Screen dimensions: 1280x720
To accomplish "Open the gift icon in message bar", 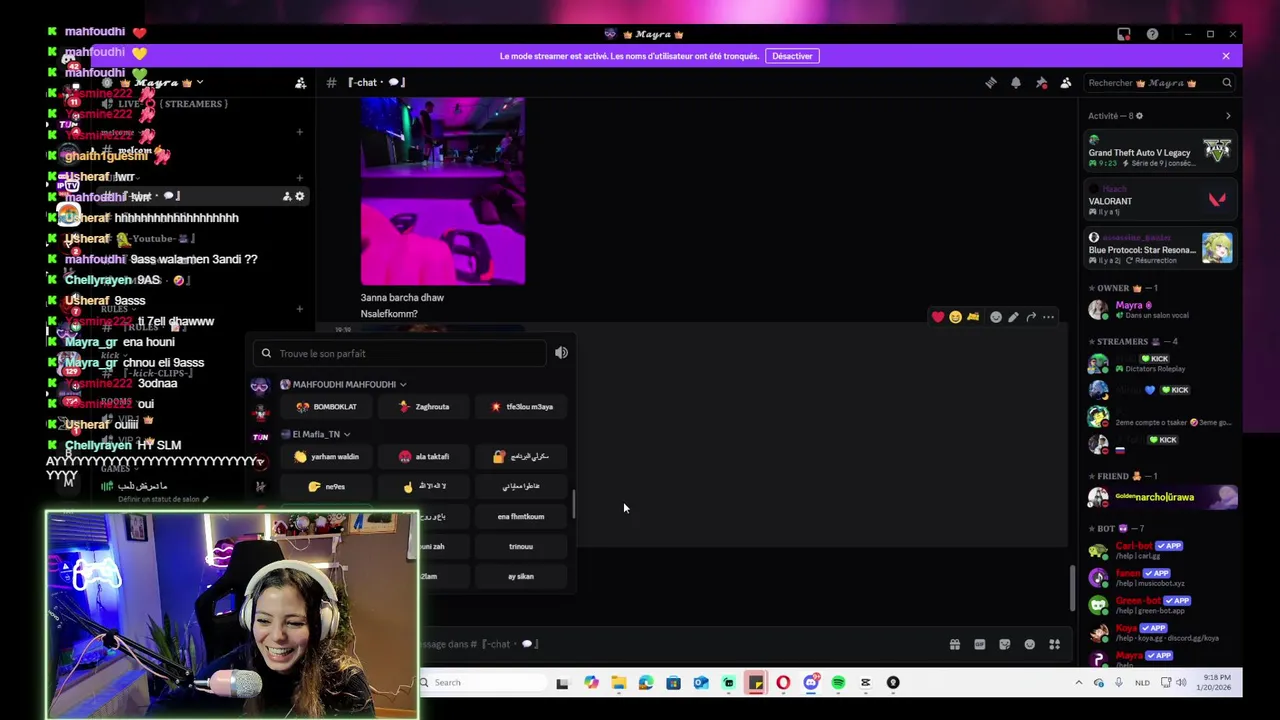I will coord(955,645).
